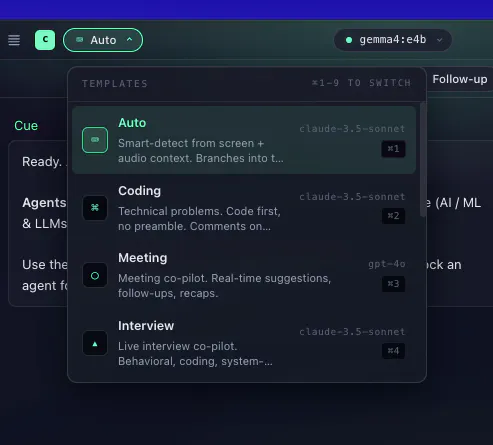Click claude-3.5-sonnet label on Interview row
The image size is (493, 445).
[352, 332]
